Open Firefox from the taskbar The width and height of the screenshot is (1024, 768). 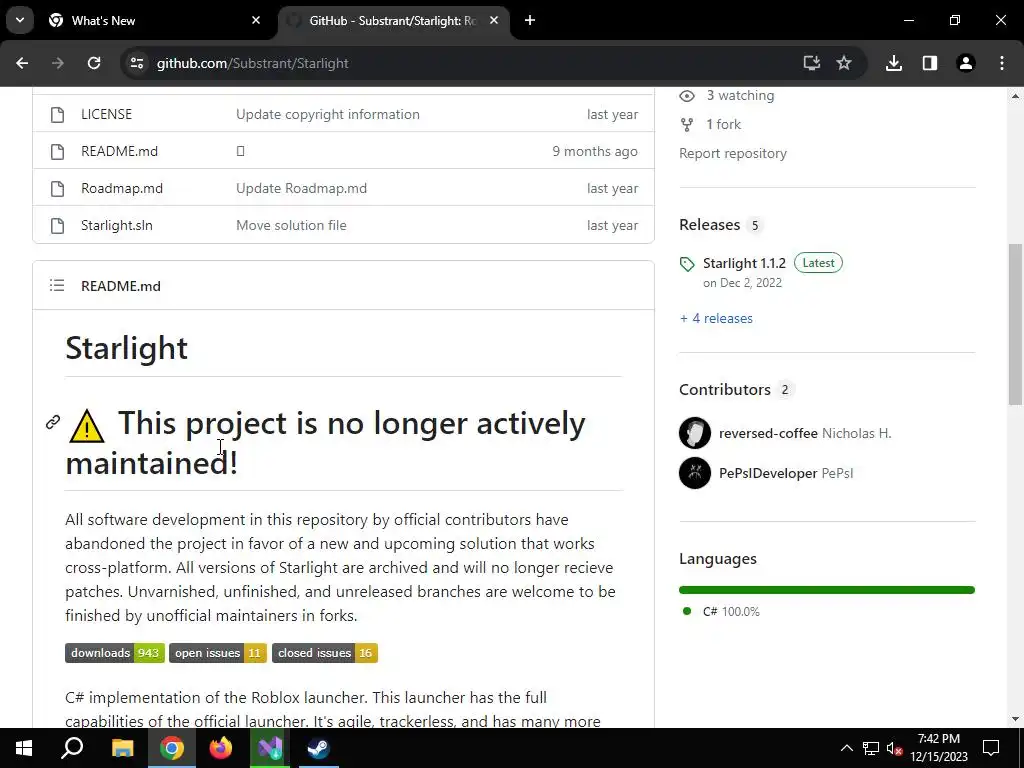coord(221,748)
